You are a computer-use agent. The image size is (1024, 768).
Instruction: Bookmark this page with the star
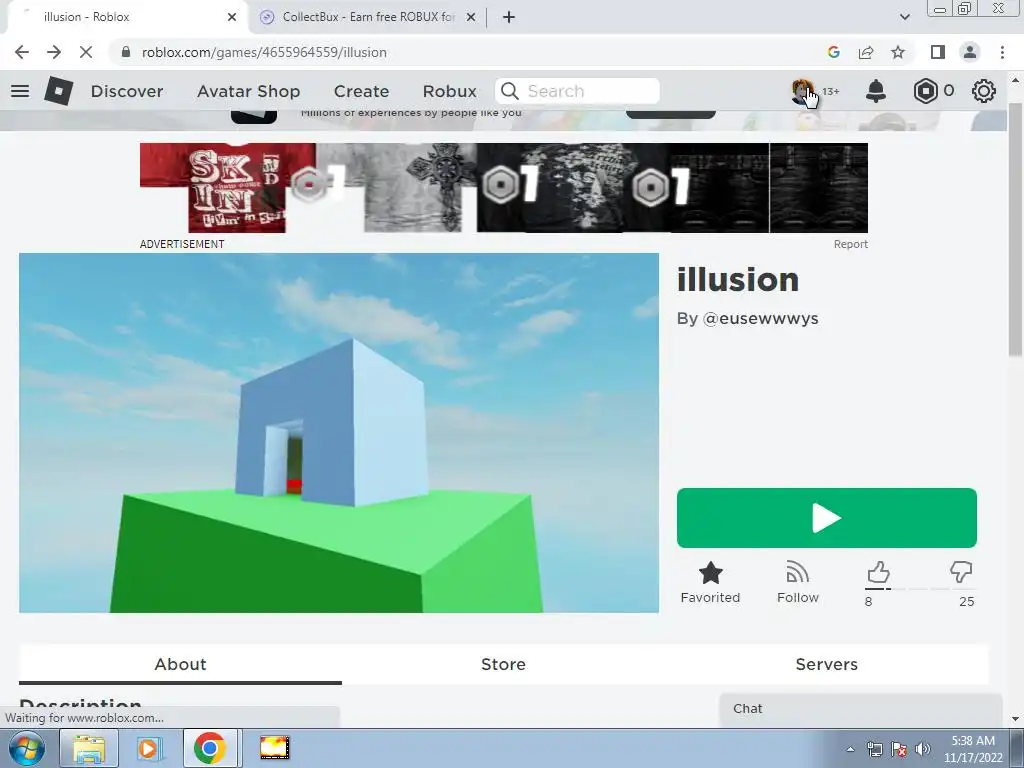click(898, 52)
